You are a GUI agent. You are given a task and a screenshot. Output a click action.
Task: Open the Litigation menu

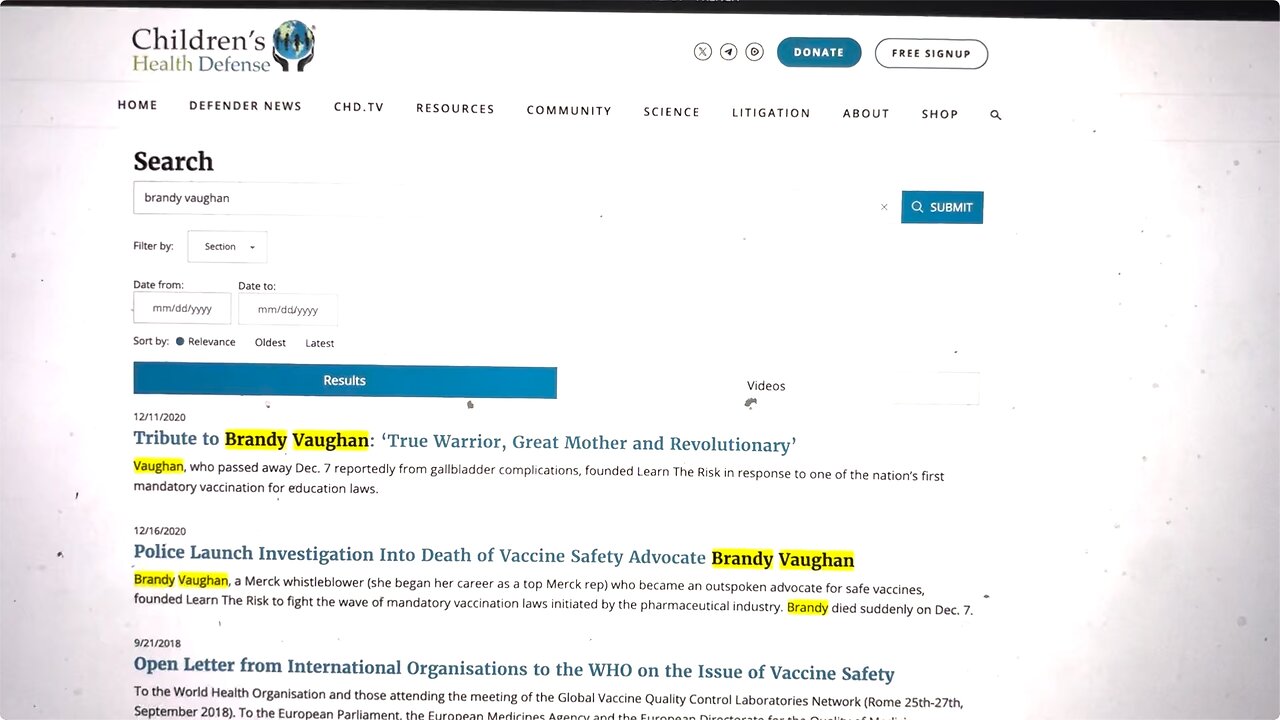point(771,113)
